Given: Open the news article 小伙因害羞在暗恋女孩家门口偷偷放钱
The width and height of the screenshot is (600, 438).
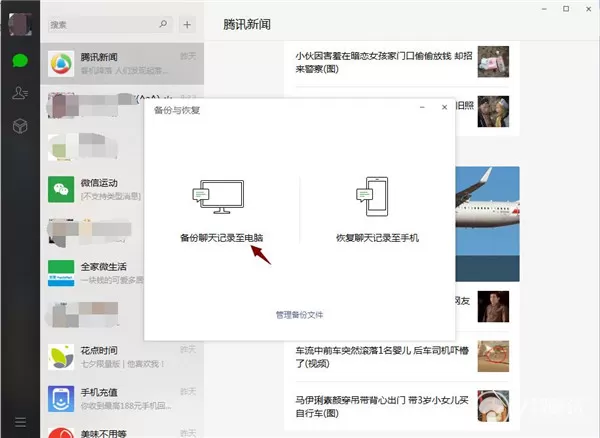Looking at the screenshot, I should [x=384, y=62].
